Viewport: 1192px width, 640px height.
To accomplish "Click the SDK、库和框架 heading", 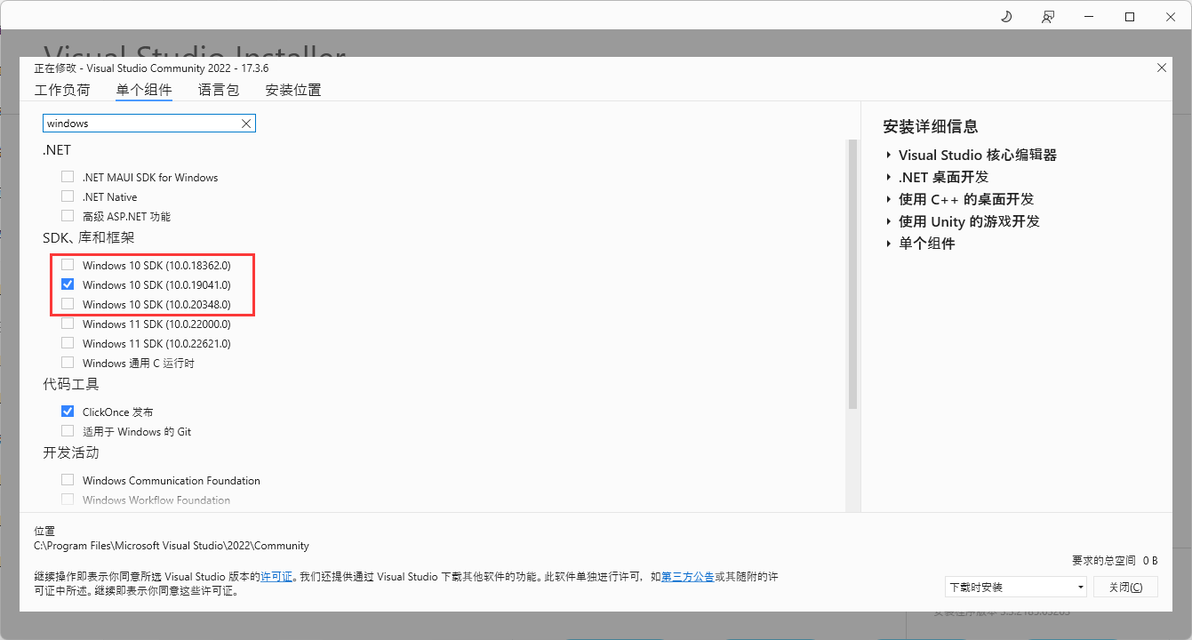I will (x=88, y=237).
